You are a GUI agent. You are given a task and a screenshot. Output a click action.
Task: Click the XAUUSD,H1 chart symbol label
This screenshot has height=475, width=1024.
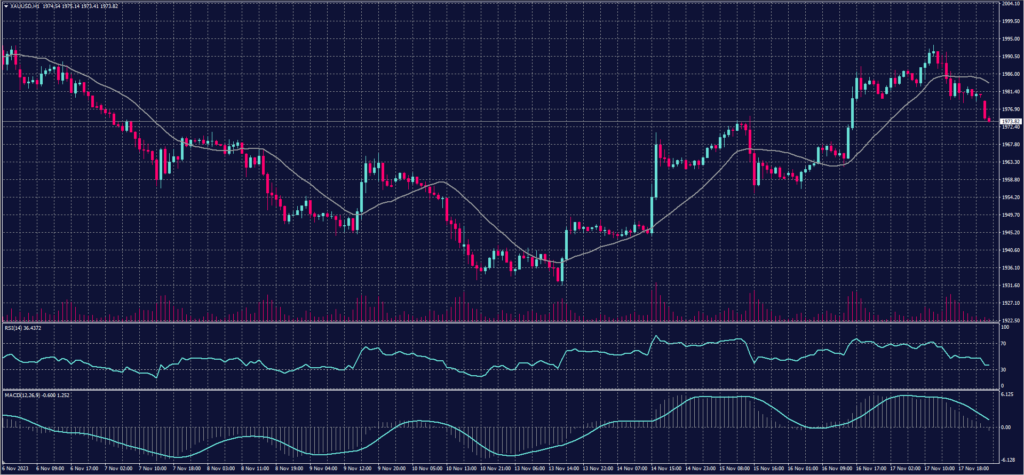tap(22, 5)
